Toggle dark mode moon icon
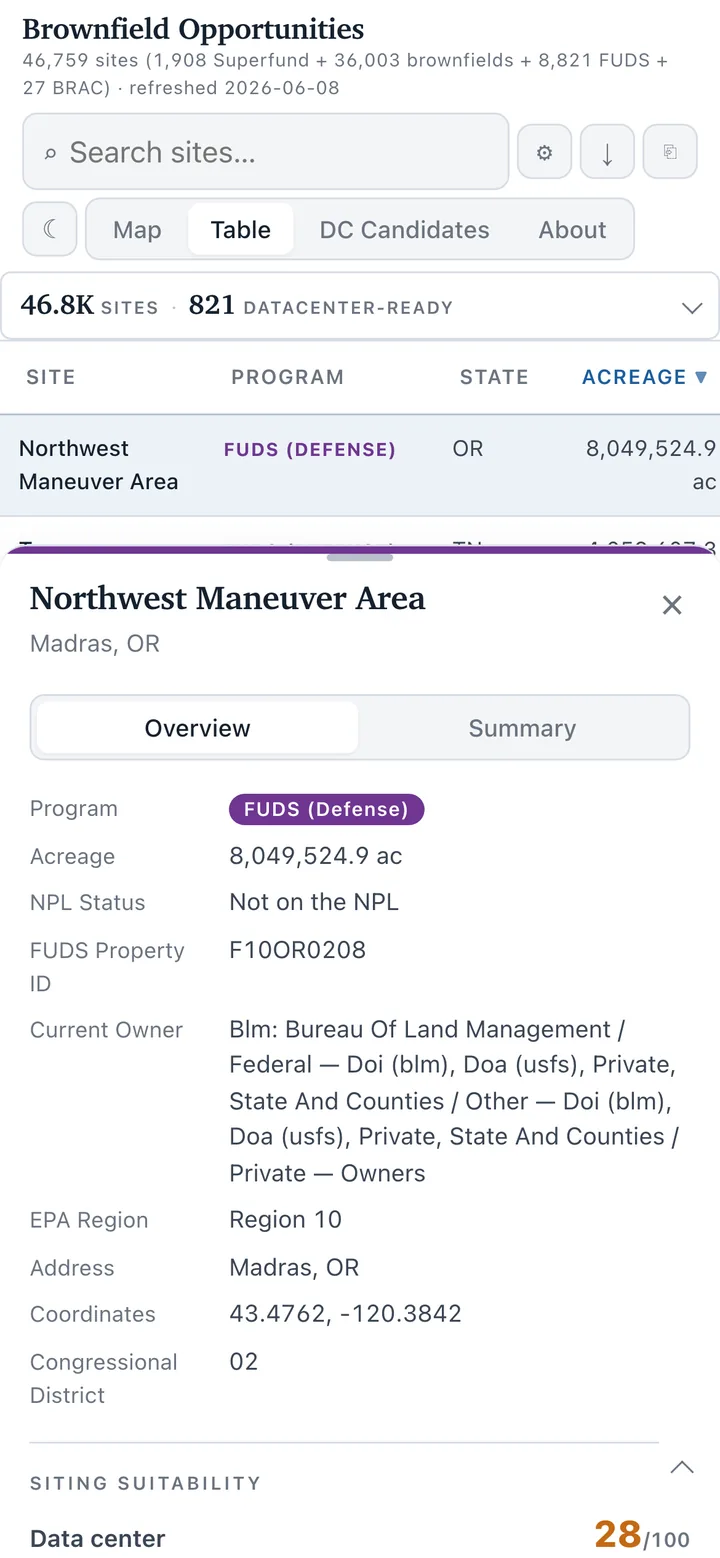The image size is (720, 1558). pyautogui.click(x=50, y=229)
